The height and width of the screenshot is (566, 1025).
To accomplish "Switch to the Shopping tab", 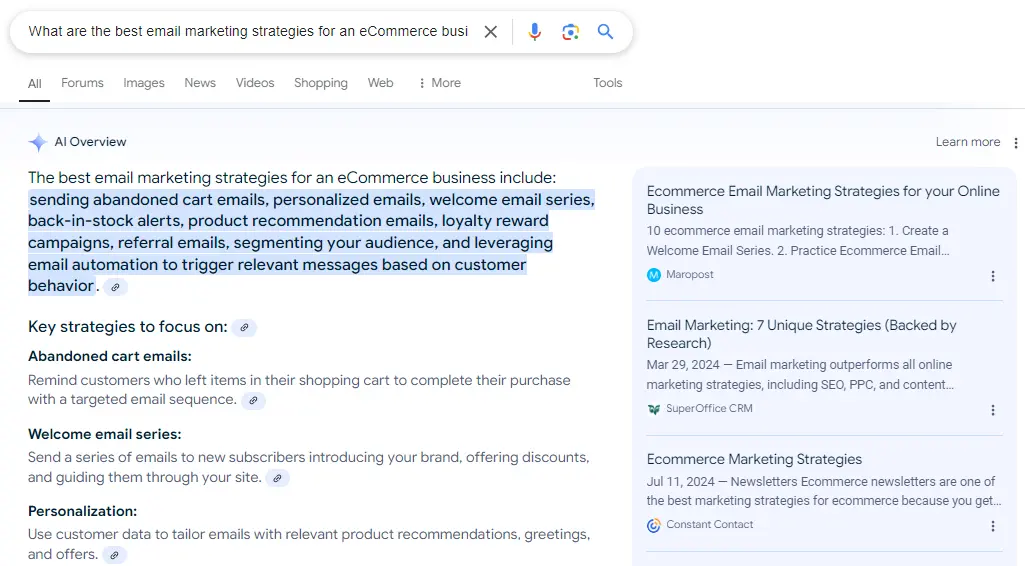I will pyautogui.click(x=321, y=83).
